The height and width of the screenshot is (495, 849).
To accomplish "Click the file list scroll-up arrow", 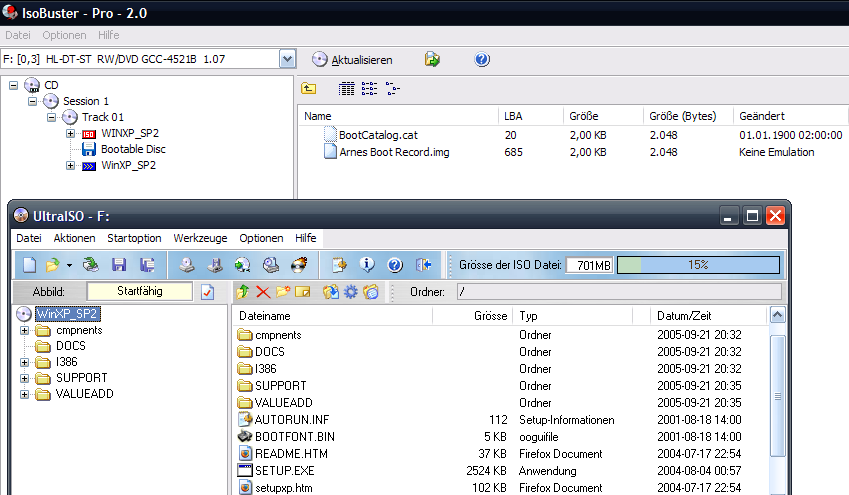I will (x=778, y=315).
